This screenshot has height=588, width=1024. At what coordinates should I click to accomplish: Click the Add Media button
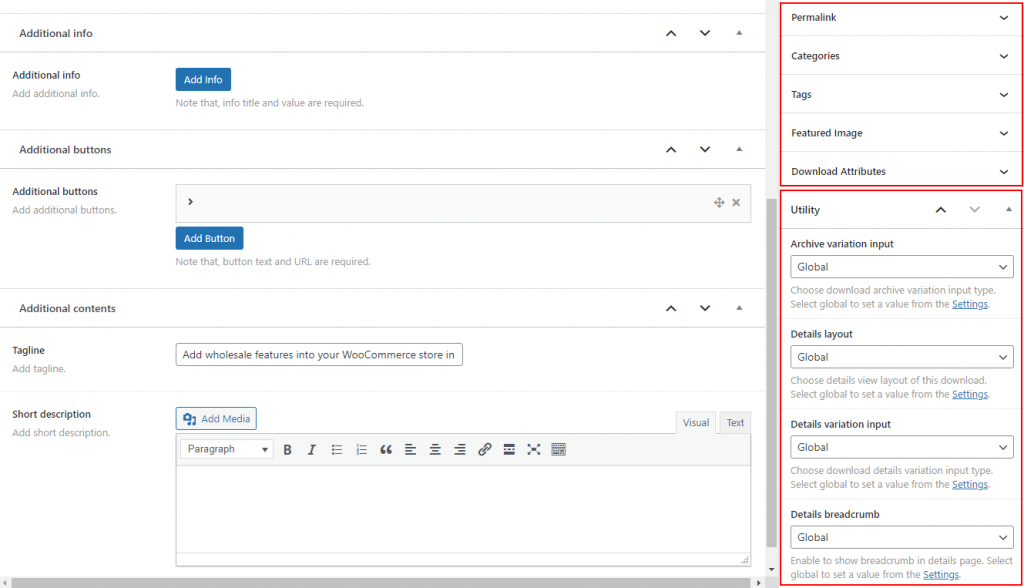tap(216, 419)
